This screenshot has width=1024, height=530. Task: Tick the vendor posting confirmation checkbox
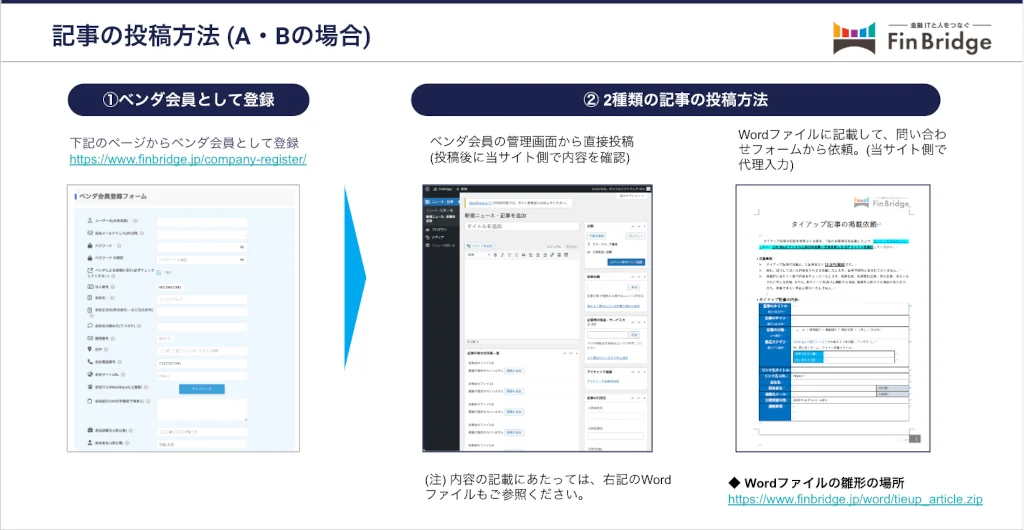point(158,272)
